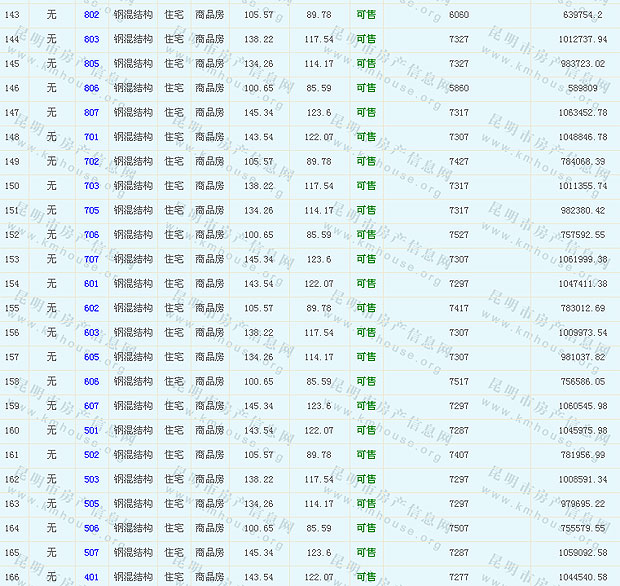Click 钢混结构 cell in row 155
Viewport: 620px width, 586px height.
coord(133,308)
